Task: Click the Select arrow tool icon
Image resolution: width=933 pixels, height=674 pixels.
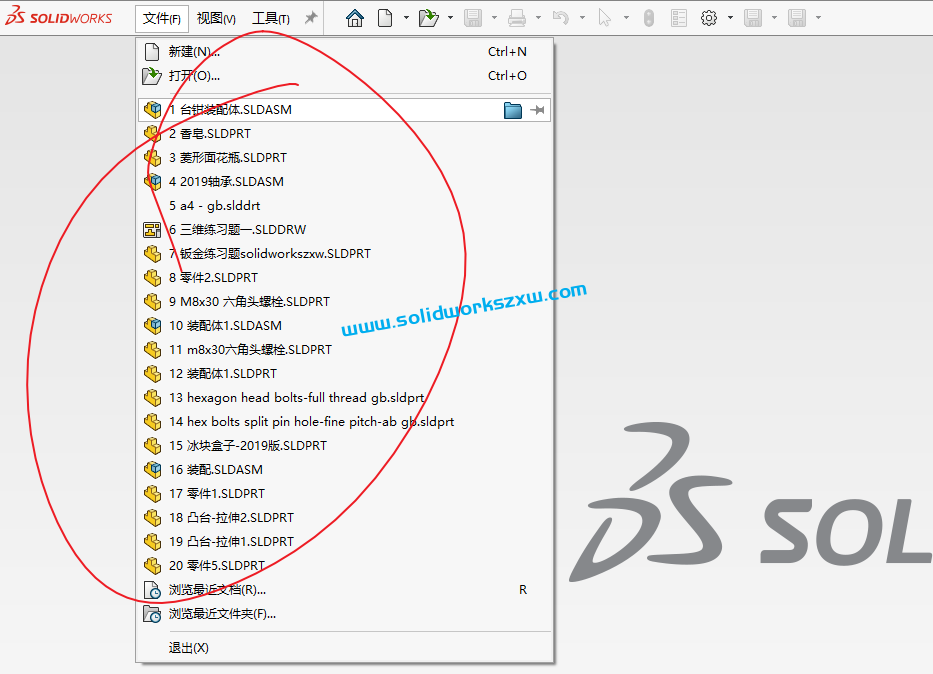Action: click(x=603, y=17)
